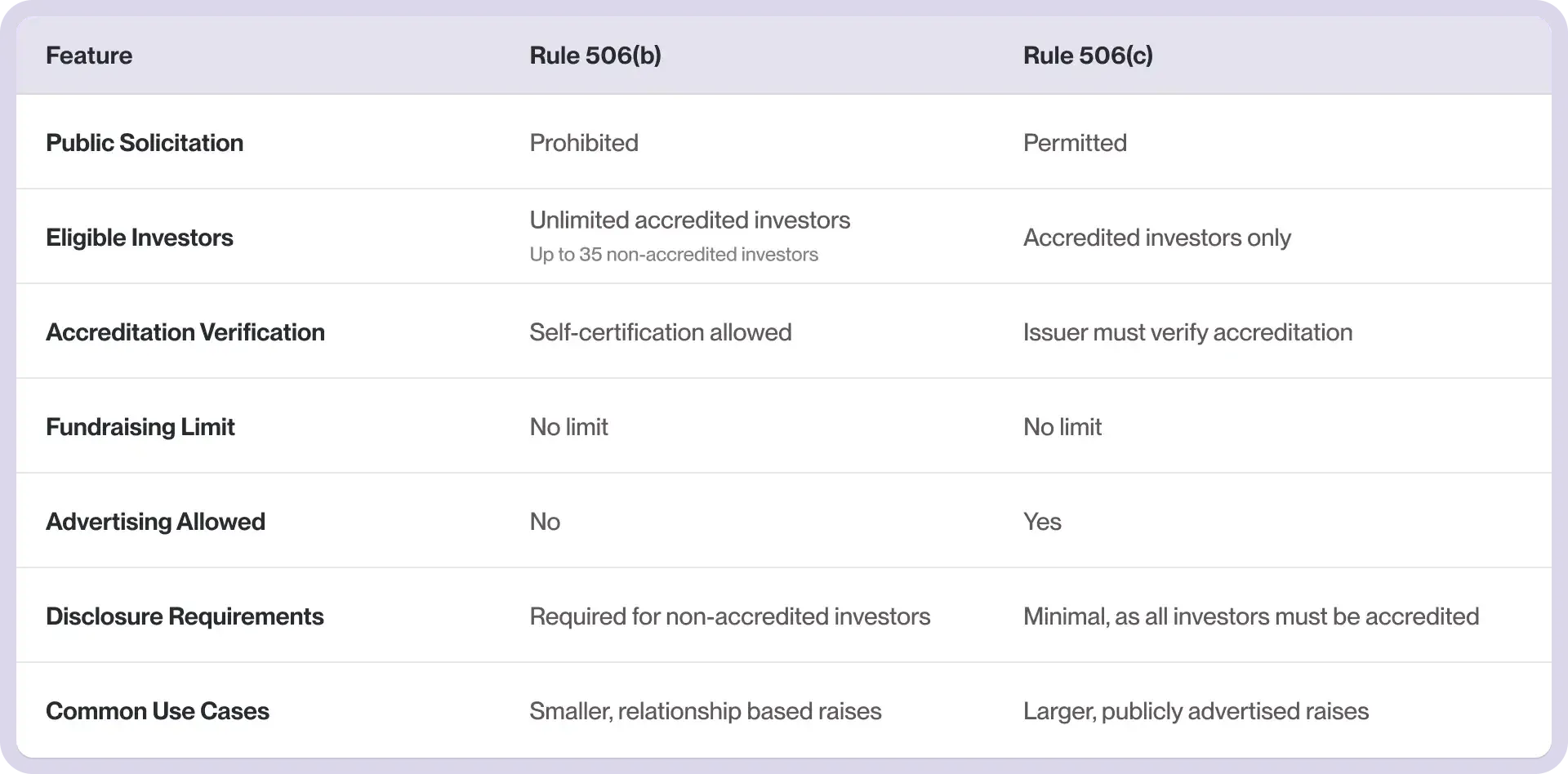Image resolution: width=1568 pixels, height=774 pixels.
Task: Click the Prohibited cell
Action: (x=584, y=143)
